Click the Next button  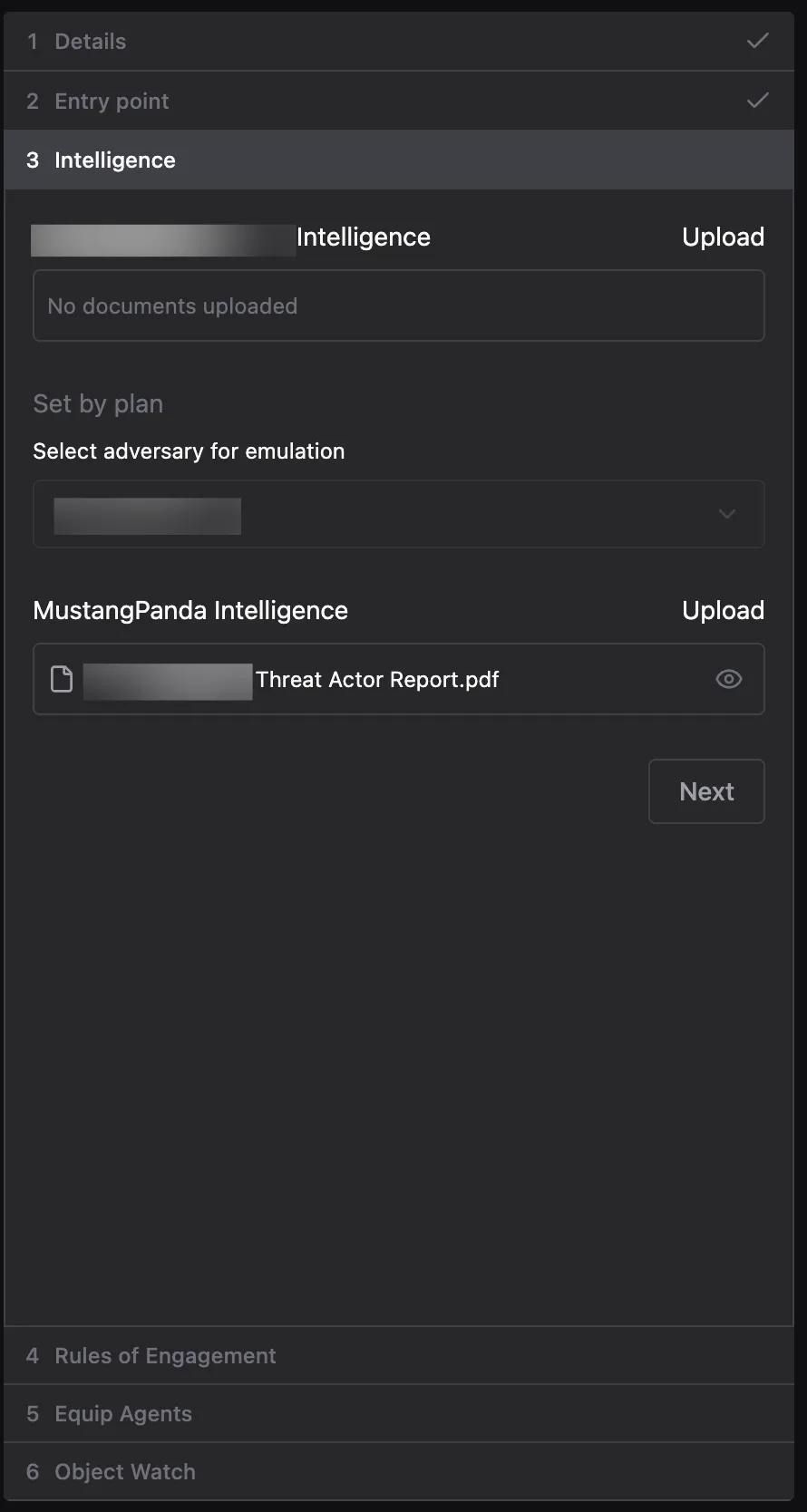706,791
